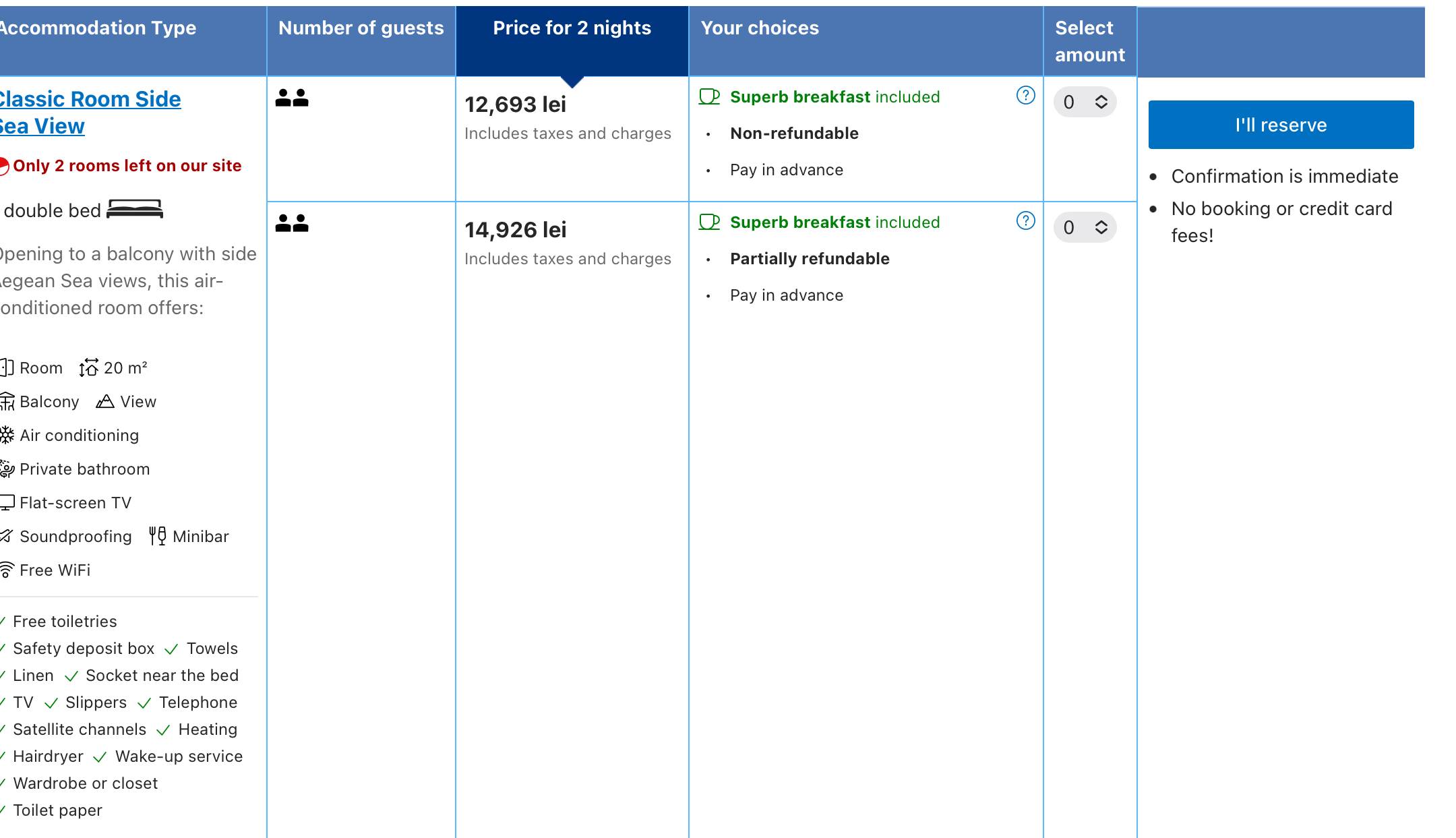Click the double bed icon
1456x838 pixels.
pyautogui.click(x=135, y=210)
